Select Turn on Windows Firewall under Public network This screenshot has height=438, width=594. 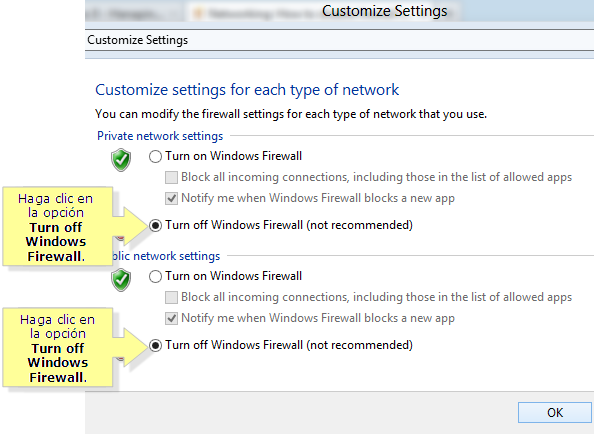155,277
